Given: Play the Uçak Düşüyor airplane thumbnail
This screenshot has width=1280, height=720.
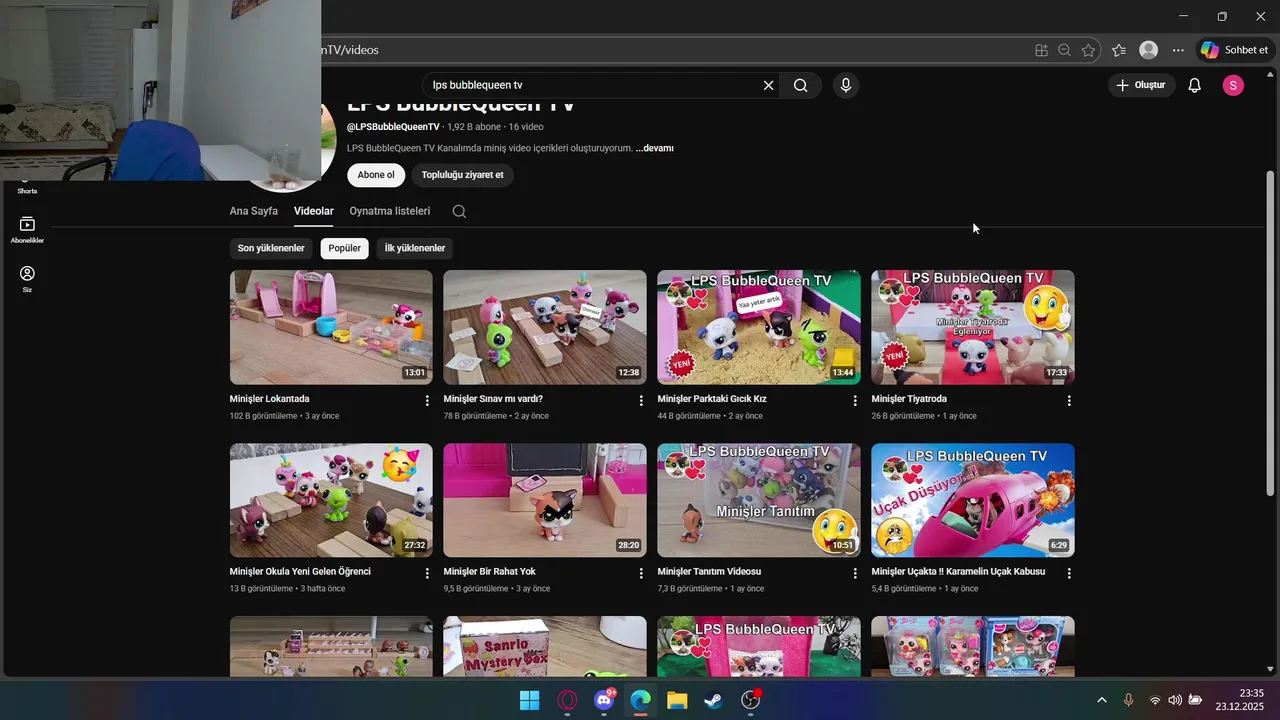Looking at the screenshot, I should [x=973, y=500].
